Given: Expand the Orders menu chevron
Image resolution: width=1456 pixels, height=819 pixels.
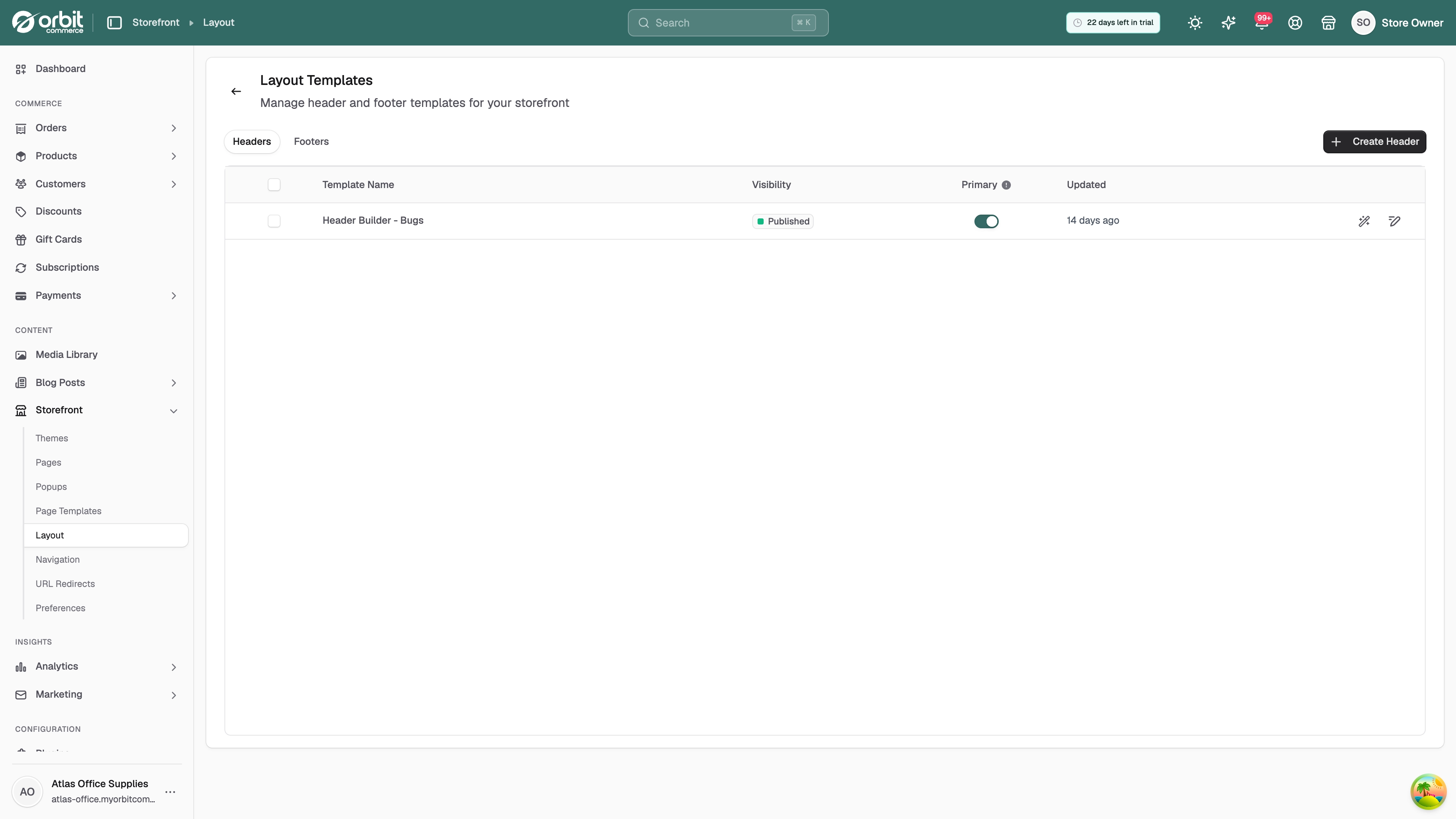Looking at the screenshot, I should coord(174,128).
